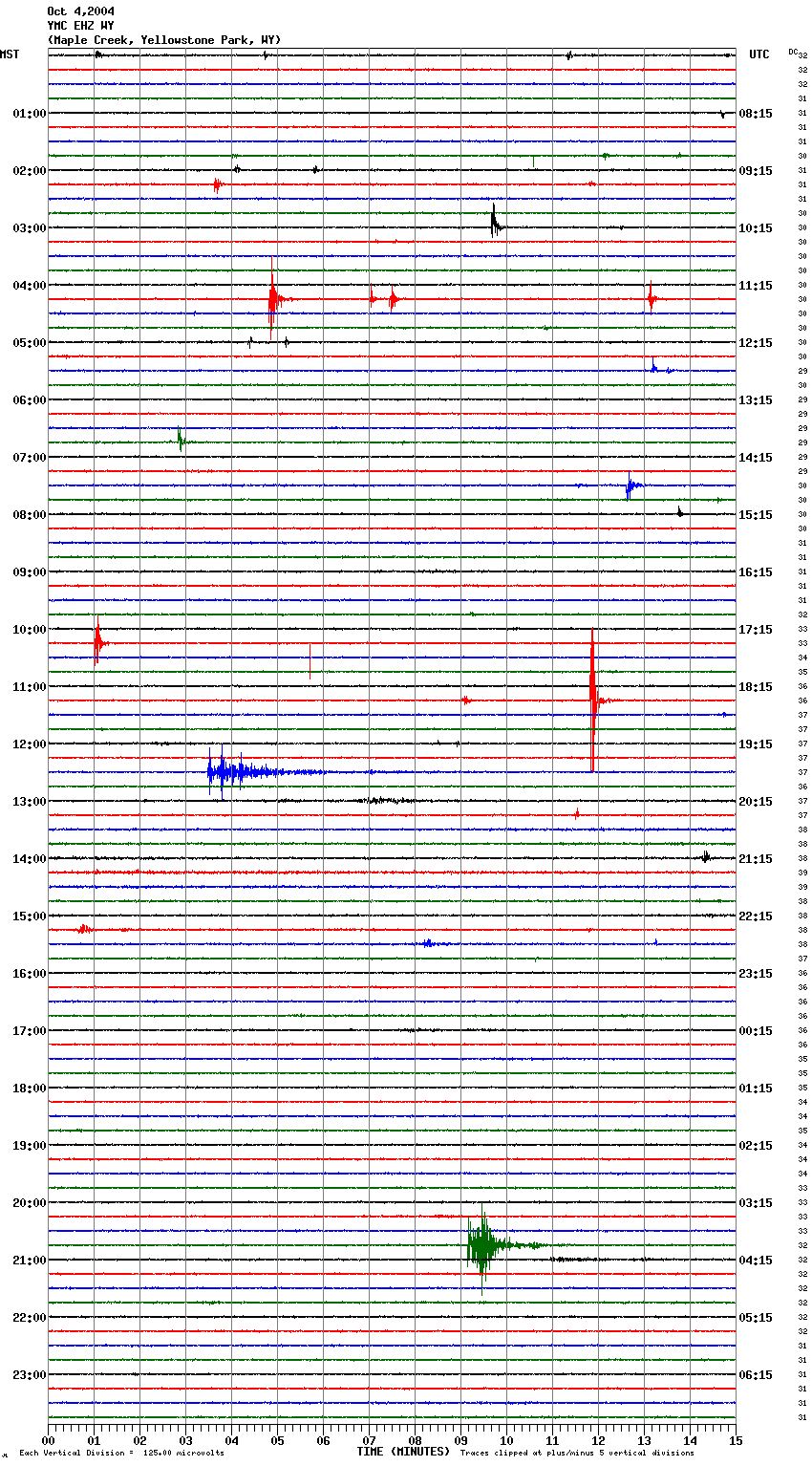The image size is (812, 1466).
Task: Click the small red event near minute 9 on the 11:15 trace
Action: click(465, 701)
